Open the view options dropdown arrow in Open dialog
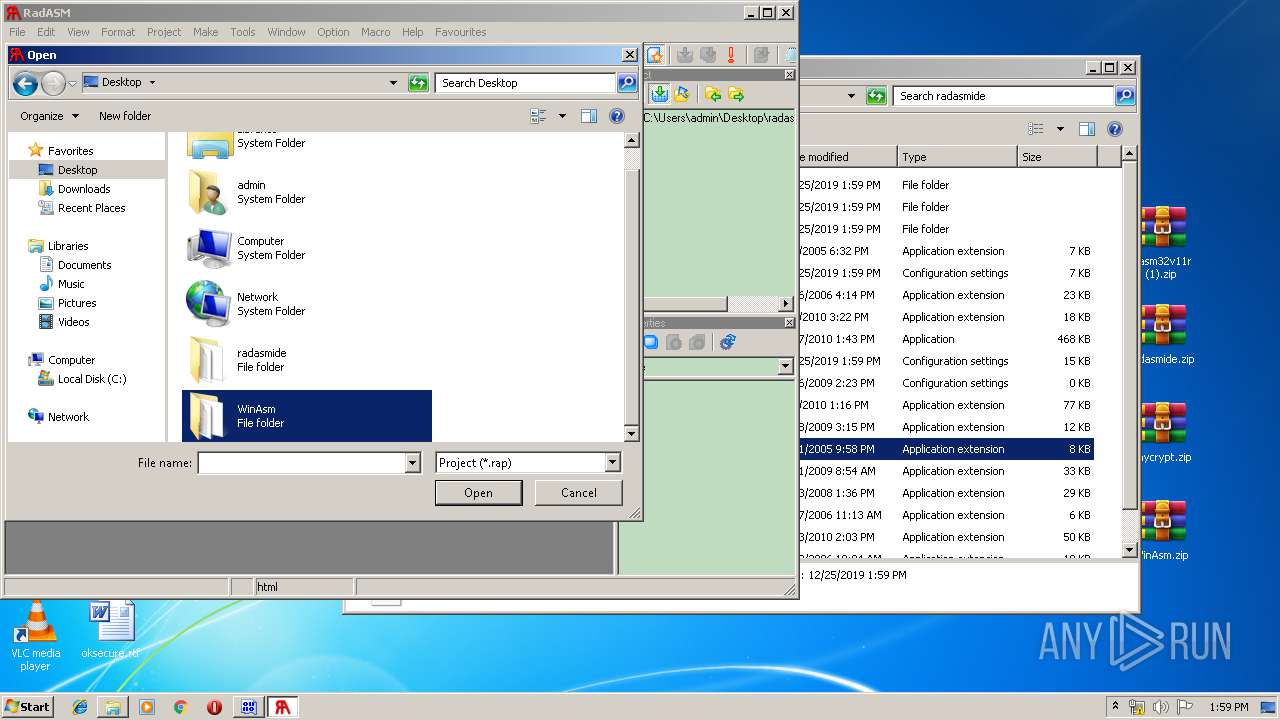Image resolution: width=1280 pixels, height=720 pixels. pos(562,116)
